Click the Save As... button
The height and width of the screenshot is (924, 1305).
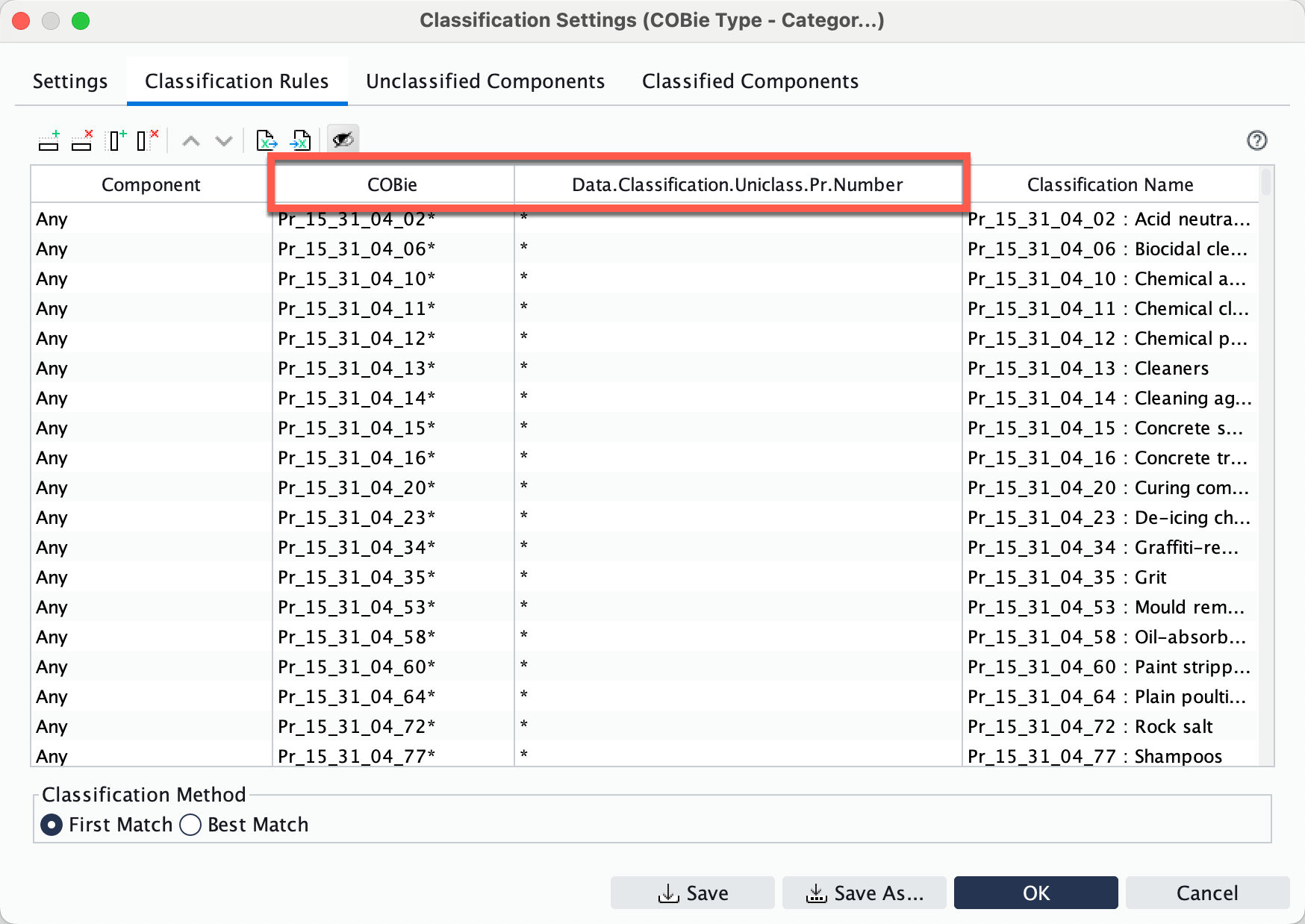tap(865, 893)
